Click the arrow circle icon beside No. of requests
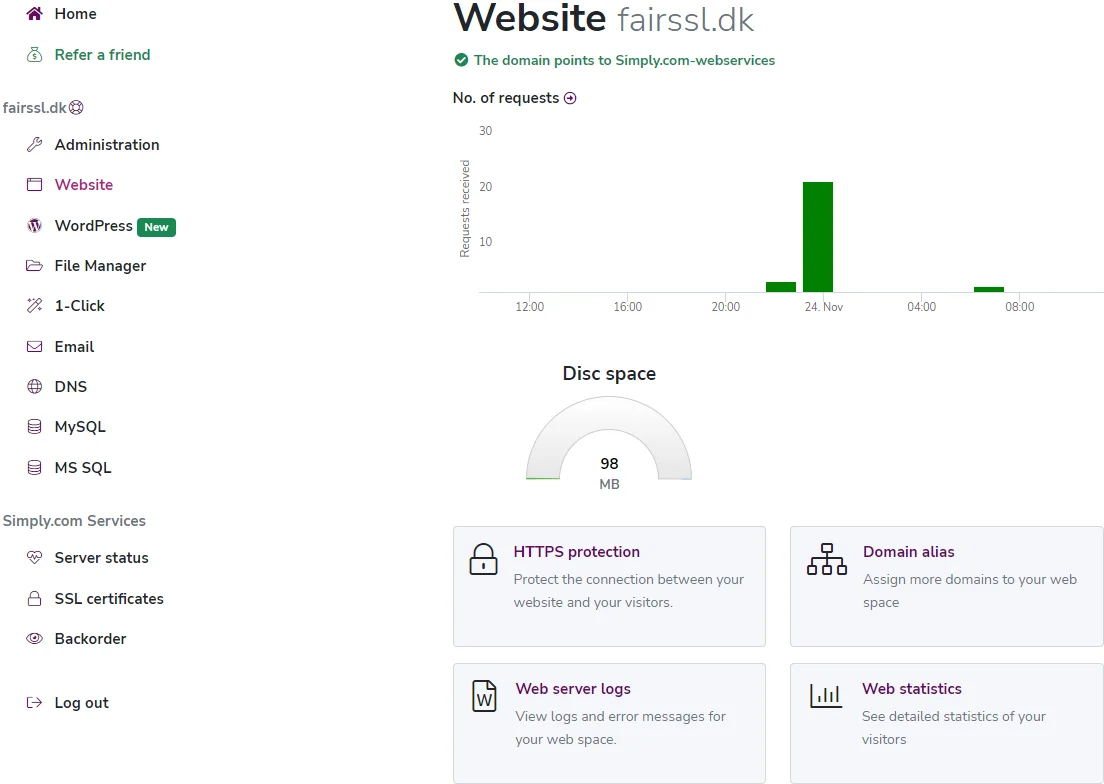The width and height of the screenshot is (1104, 784). click(570, 98)
